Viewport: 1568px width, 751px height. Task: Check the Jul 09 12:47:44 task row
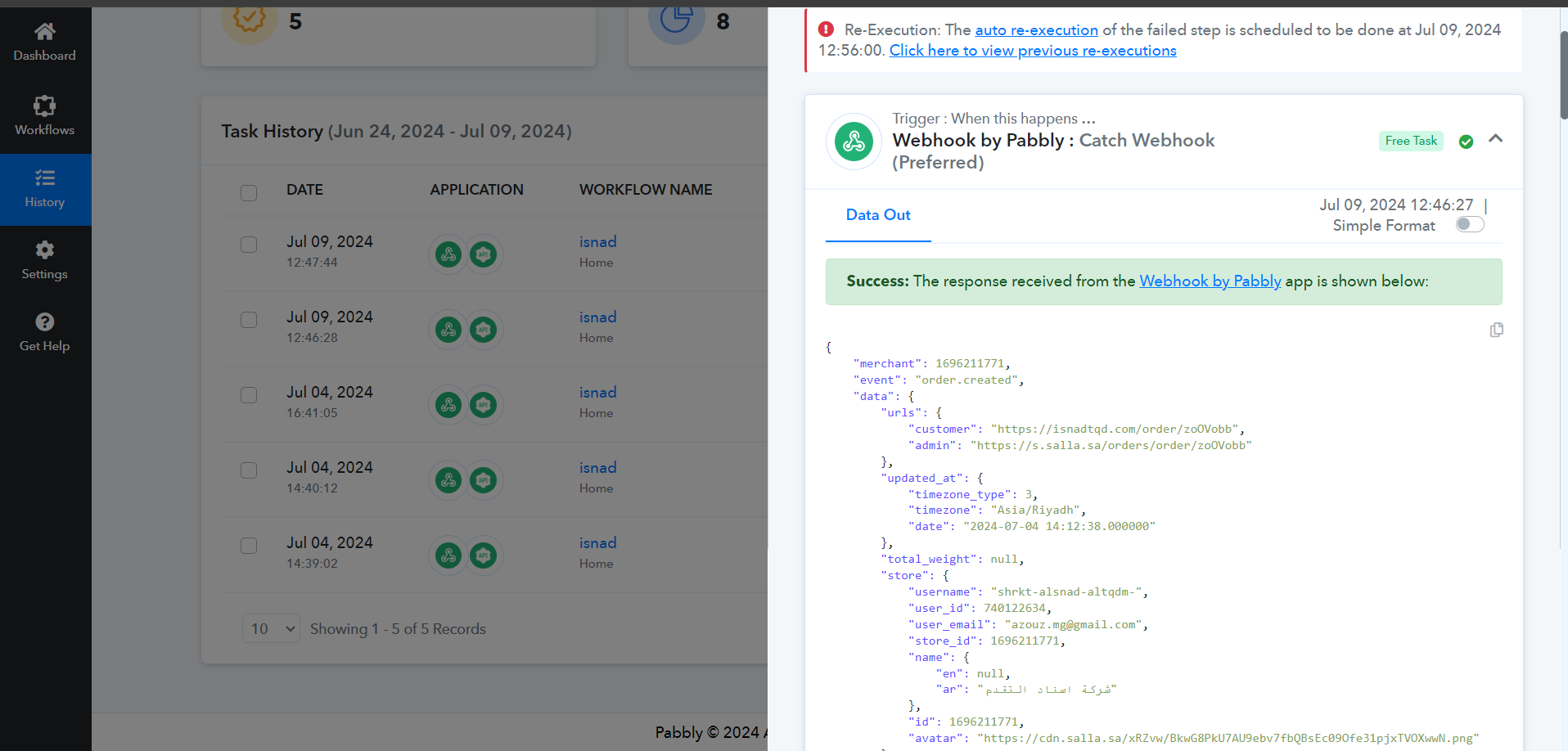click(x=249, y=245)
